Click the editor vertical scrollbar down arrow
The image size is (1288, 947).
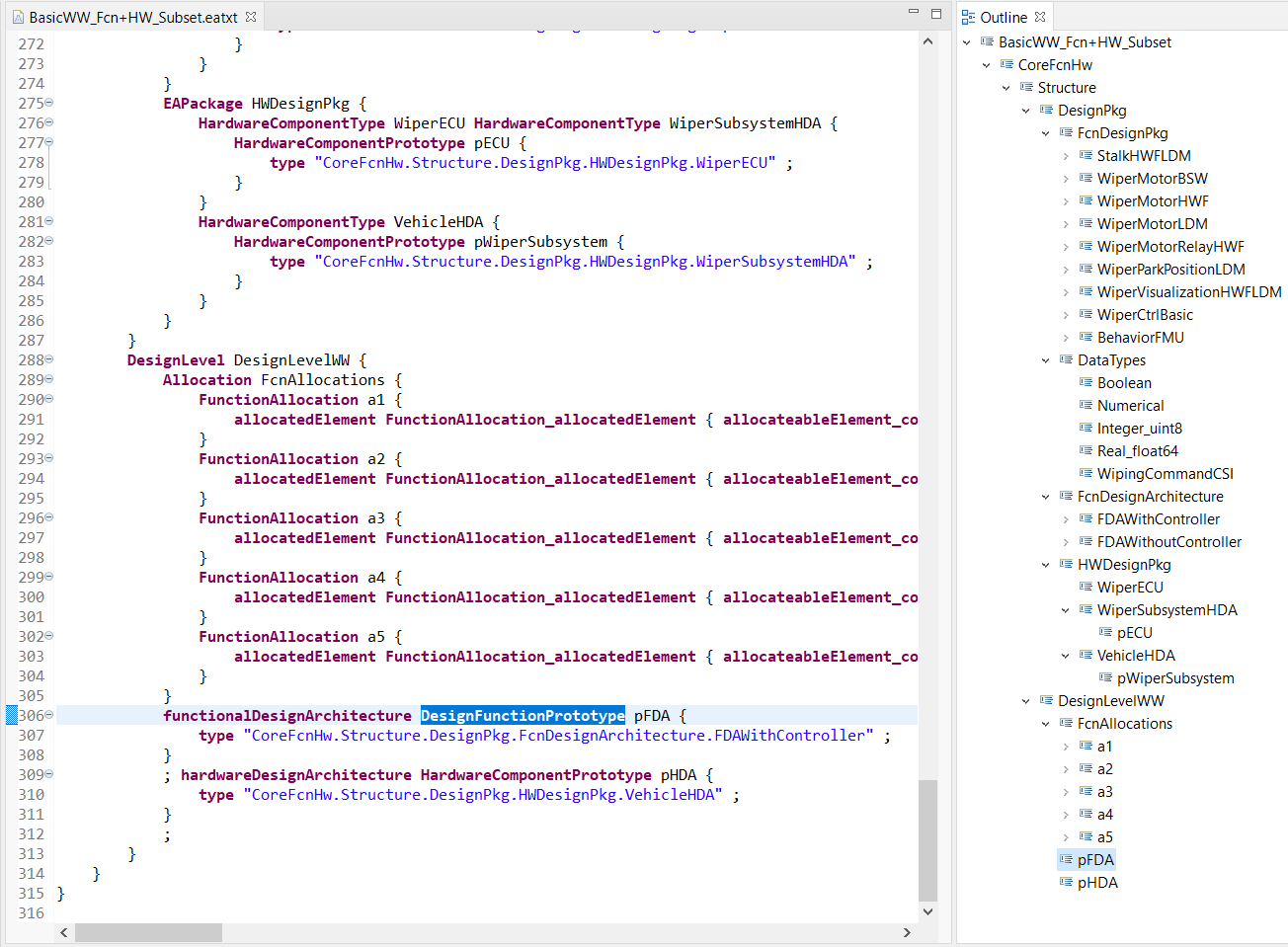[927, 911]
